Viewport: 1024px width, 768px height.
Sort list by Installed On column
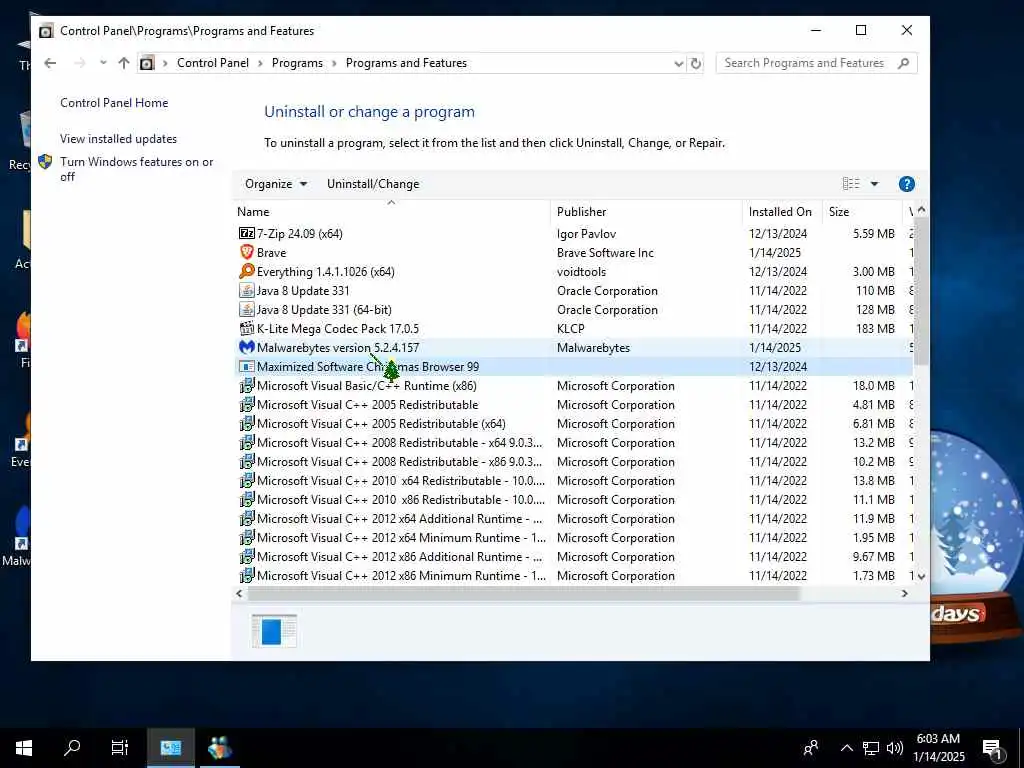[x=780, y=212]
